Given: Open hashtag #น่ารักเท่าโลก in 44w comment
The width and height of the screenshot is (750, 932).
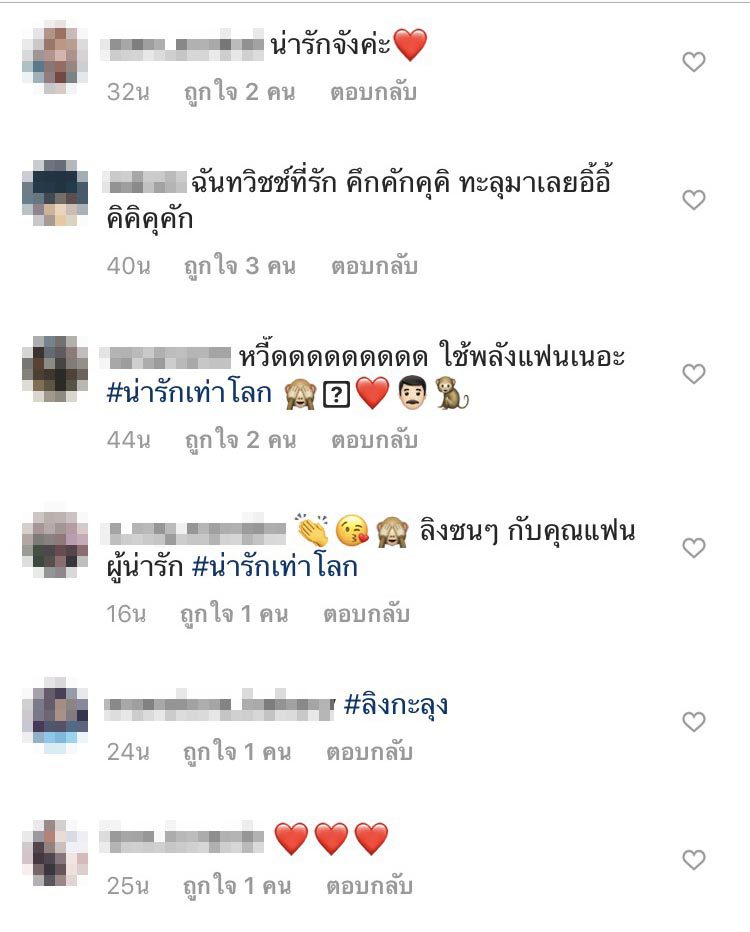Looking at the screenshot, I should pos(189,393).
